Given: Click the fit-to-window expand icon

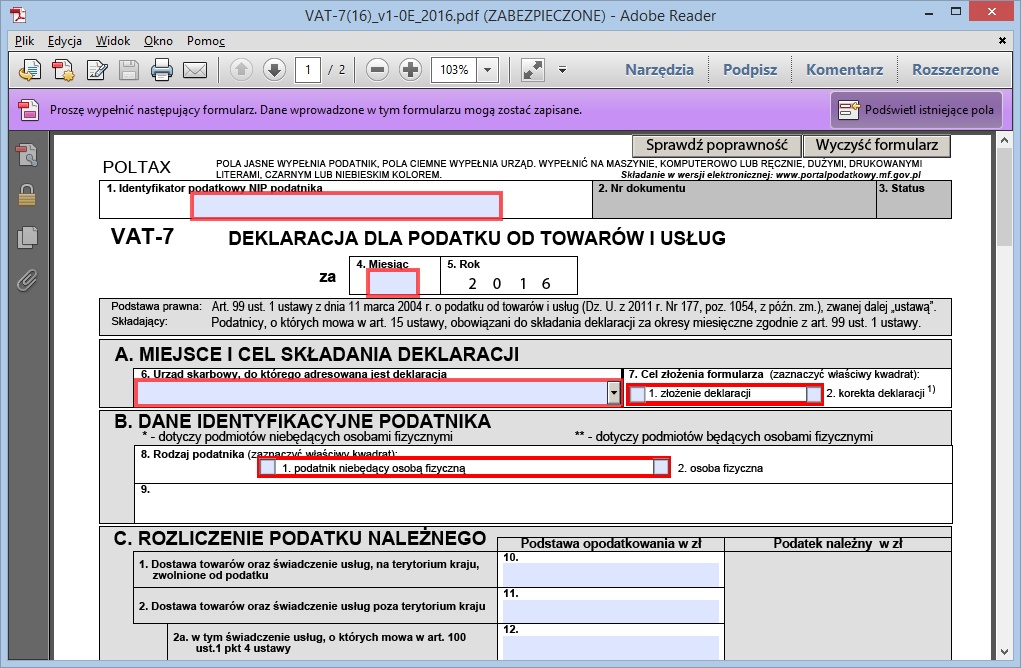Looking at the screenshot, I should 533,70.
